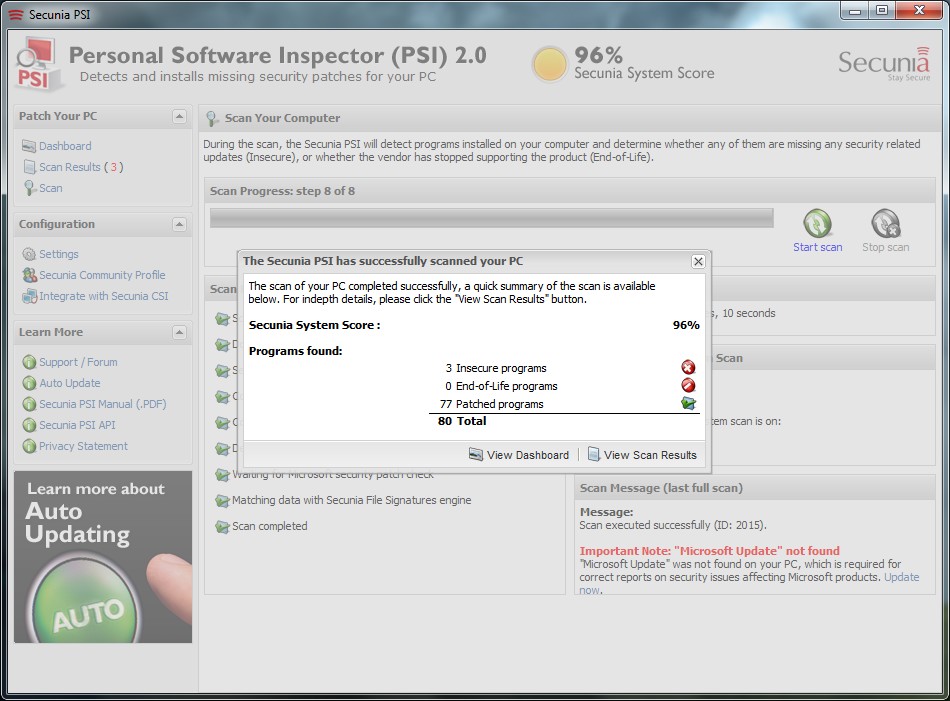Click the '80 Total' row text

tap(462, 421)
